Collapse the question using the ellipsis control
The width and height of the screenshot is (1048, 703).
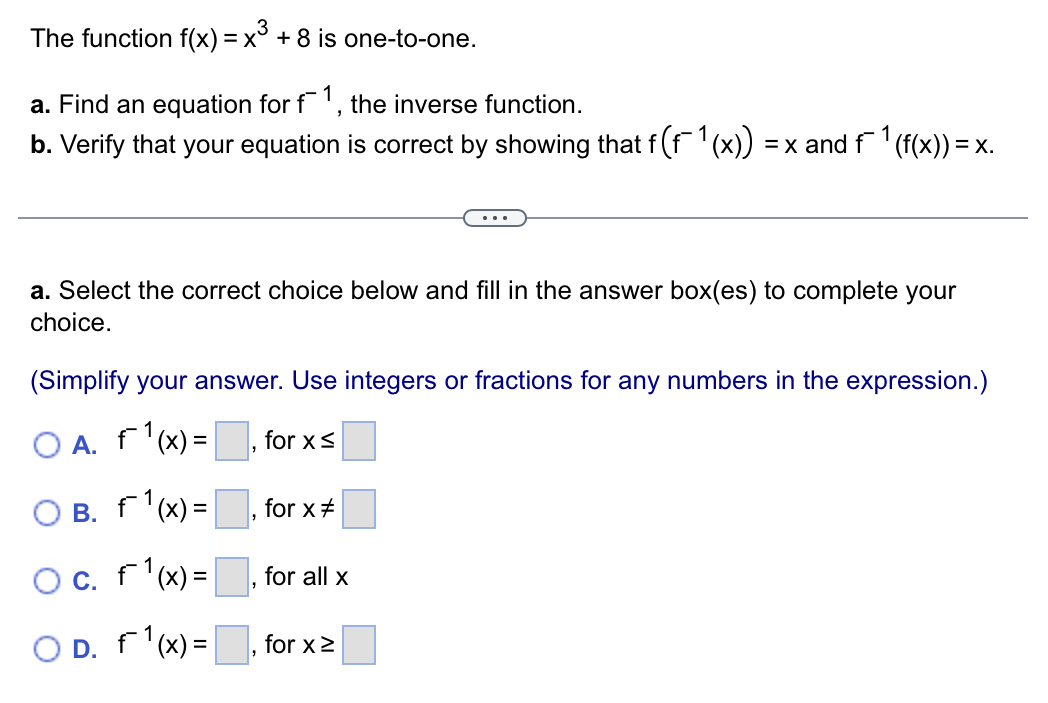(x=495, y=217)
